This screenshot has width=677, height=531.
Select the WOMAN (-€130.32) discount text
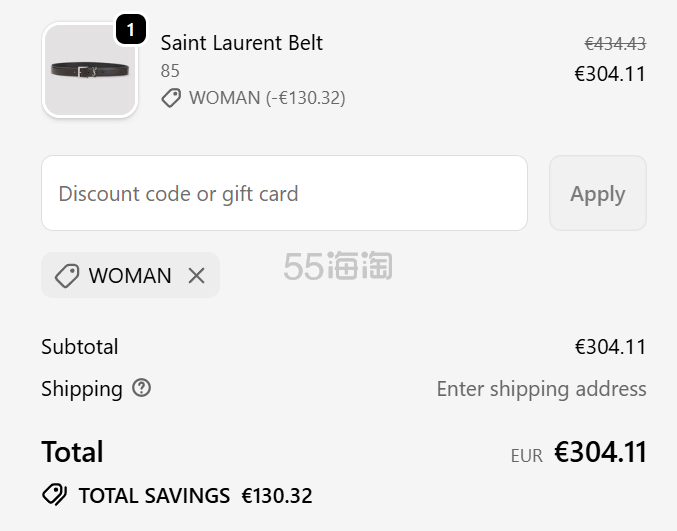(267, 98)
